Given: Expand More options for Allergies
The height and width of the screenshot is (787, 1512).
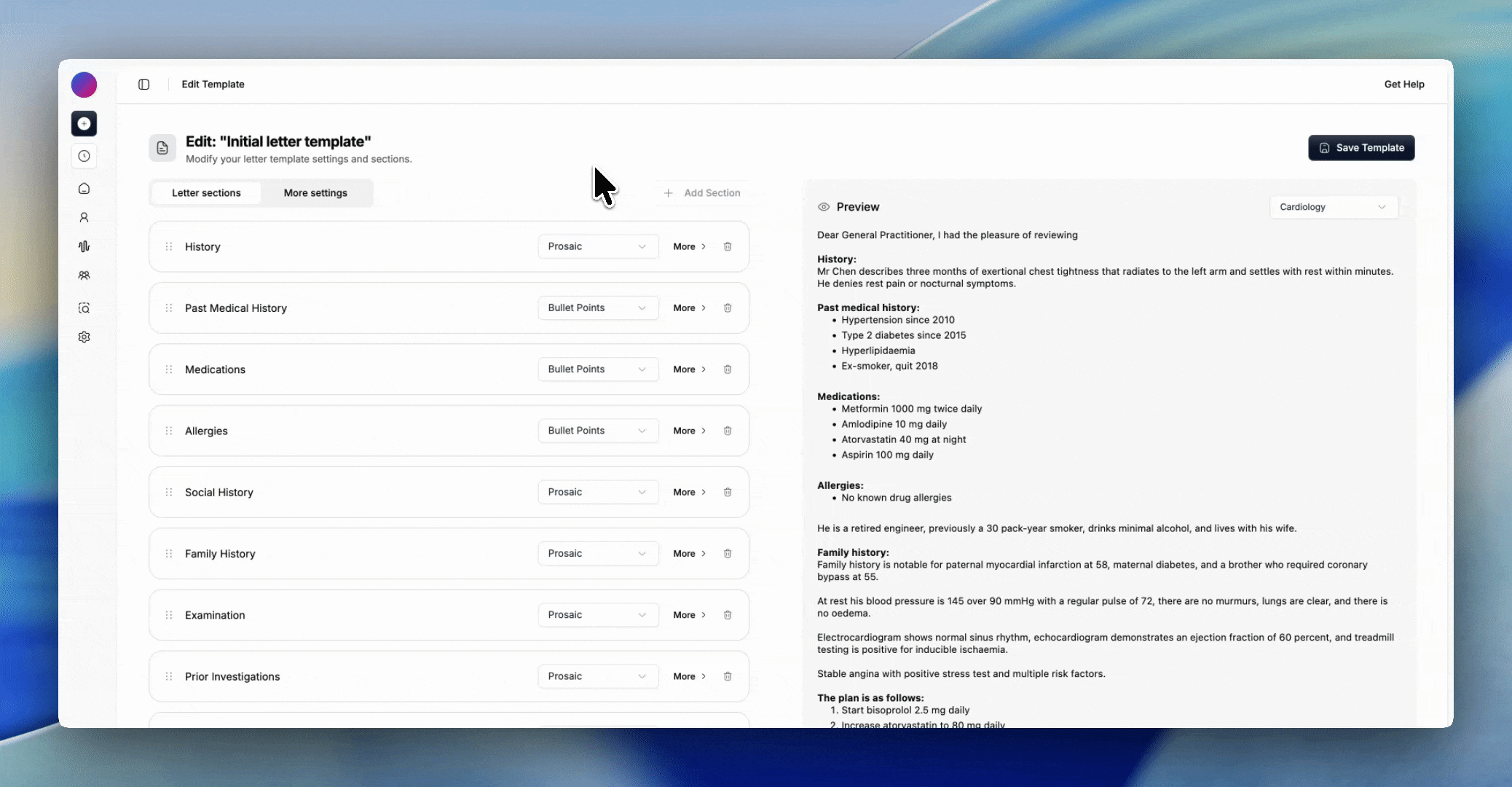Looking at the screenshot, I should coord(689,431).
